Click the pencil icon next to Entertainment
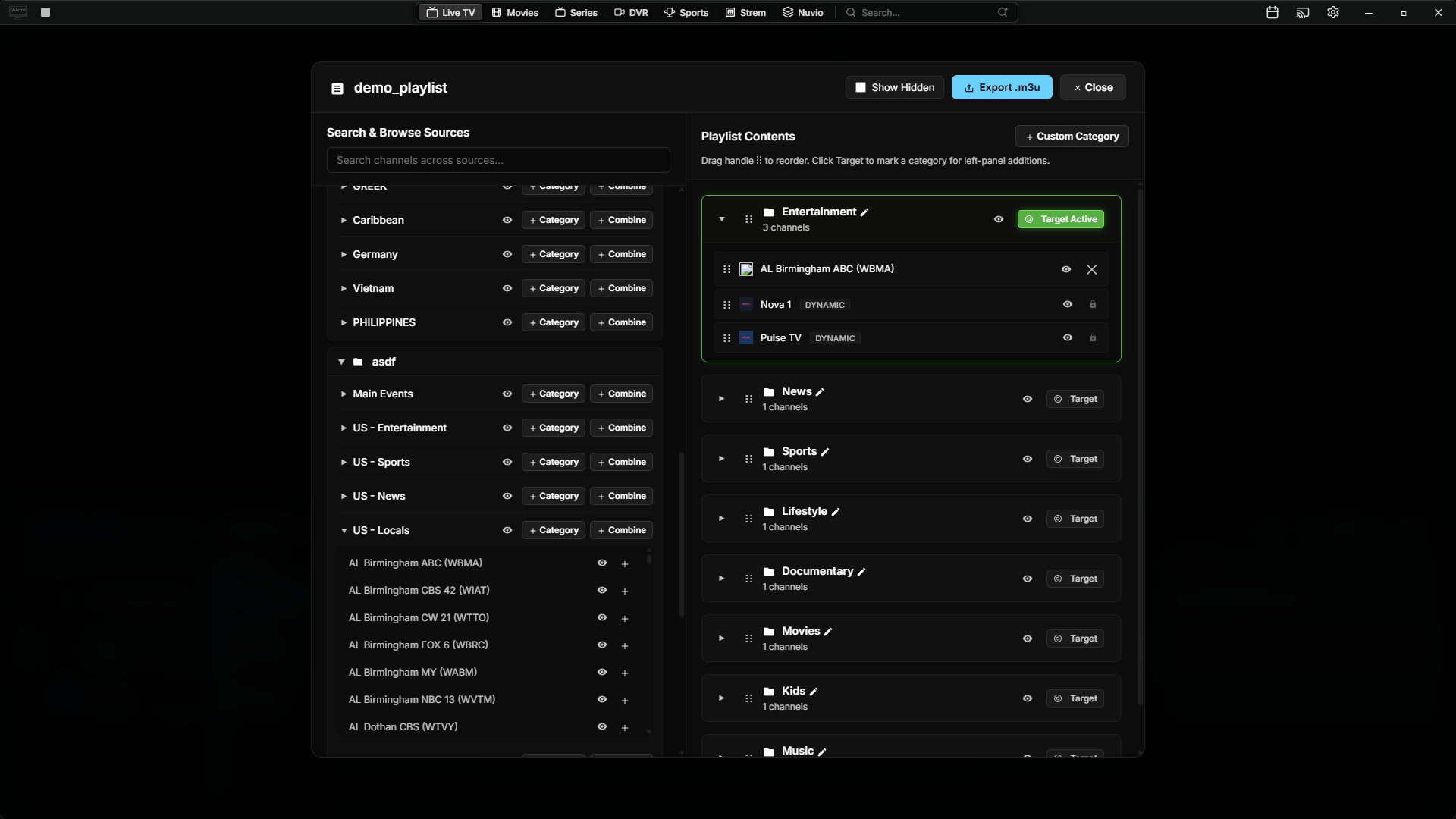1456x819 pixels. pos(864,212)
